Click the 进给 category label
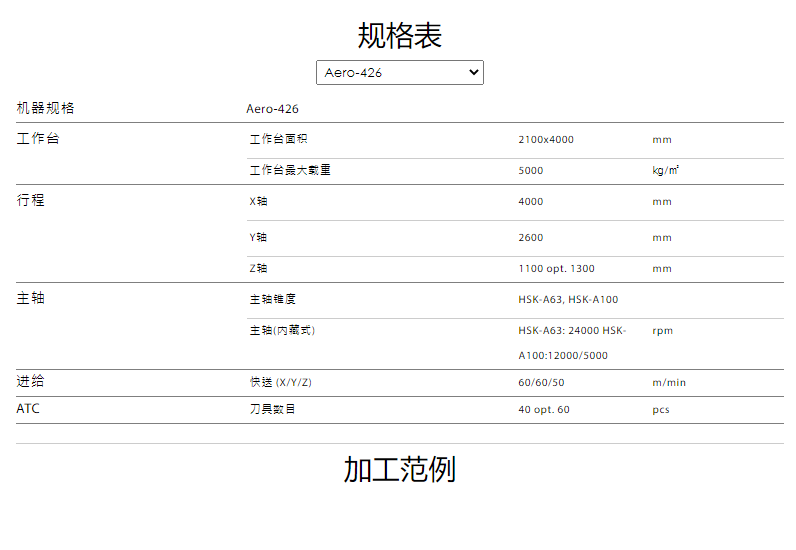The image size is (796, 550). pos(30,381)
